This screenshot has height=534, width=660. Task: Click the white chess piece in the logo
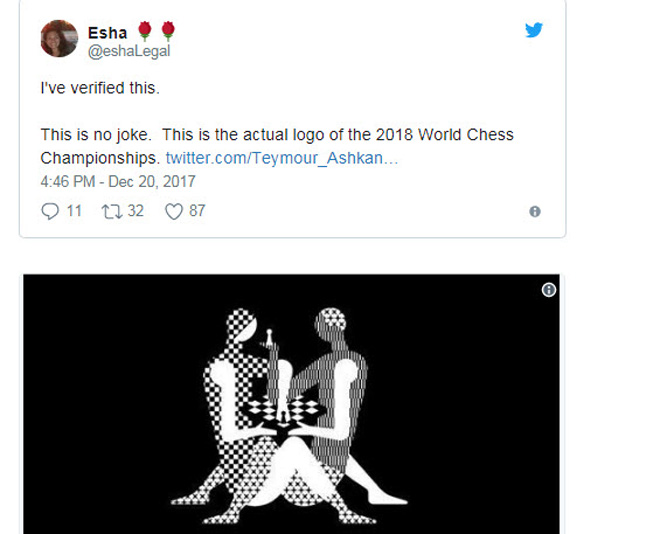tap(270, 338)
